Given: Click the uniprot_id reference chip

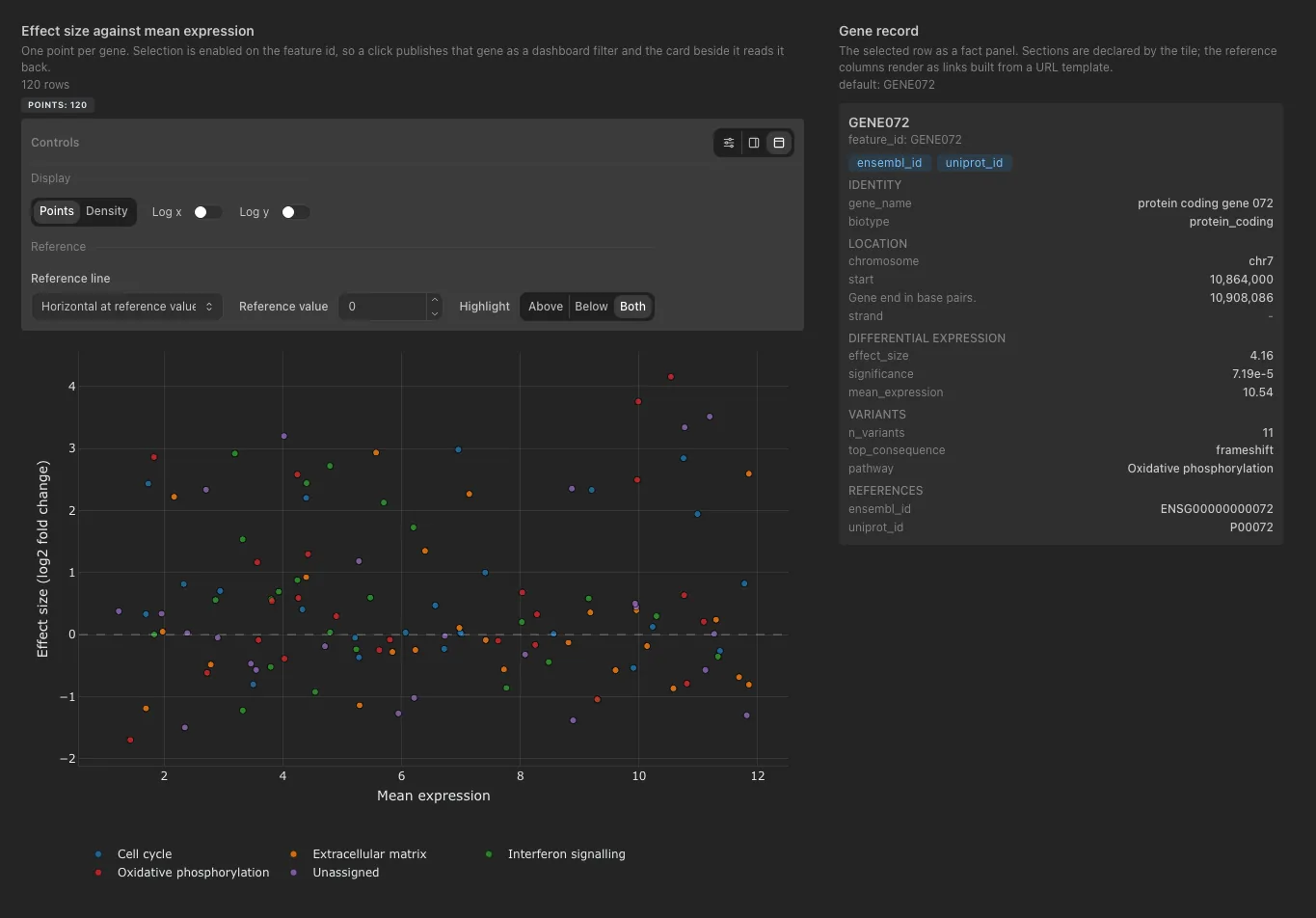Looking at the screenshot, I should pyautogui.click(x=975, y=163).
